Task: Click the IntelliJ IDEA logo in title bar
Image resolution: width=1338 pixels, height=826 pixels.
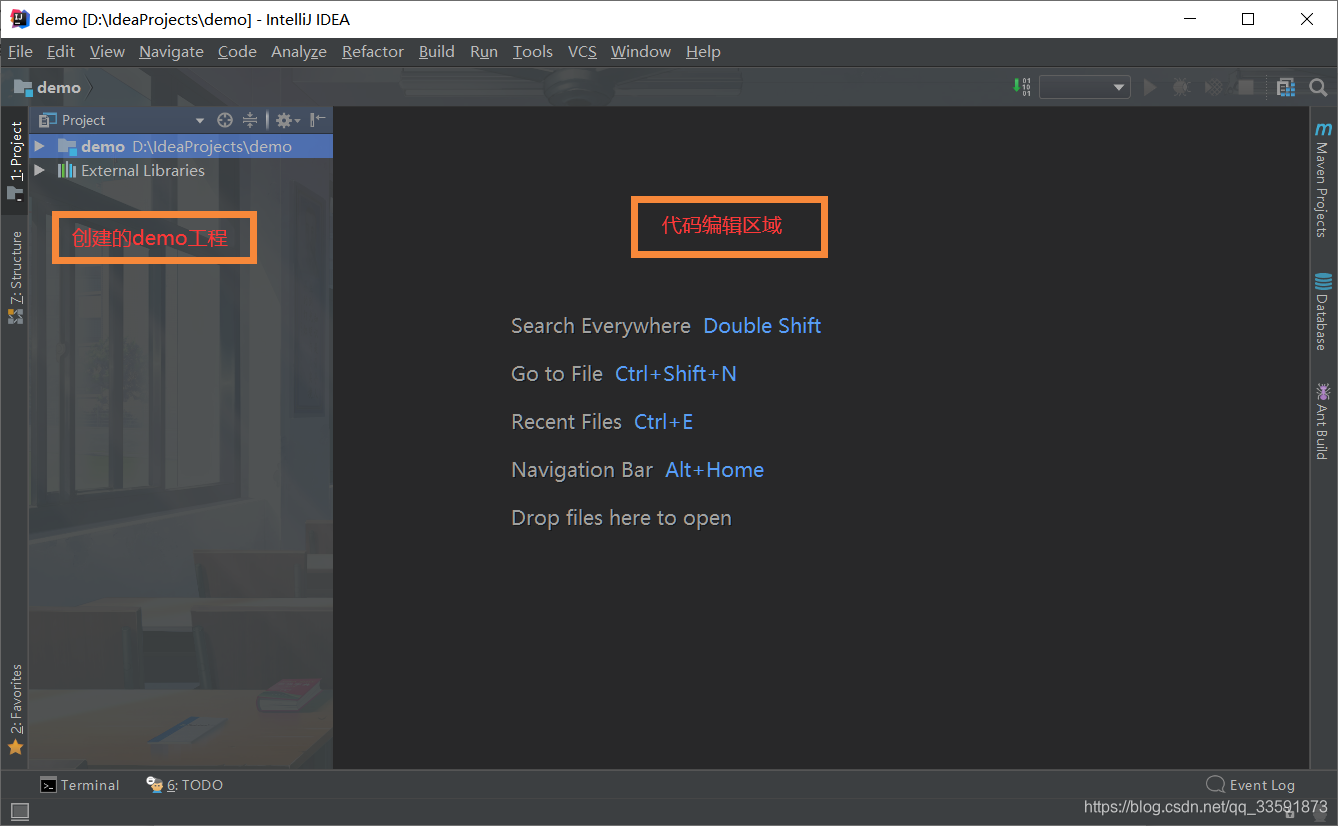Action: click(x=19, y=19)
